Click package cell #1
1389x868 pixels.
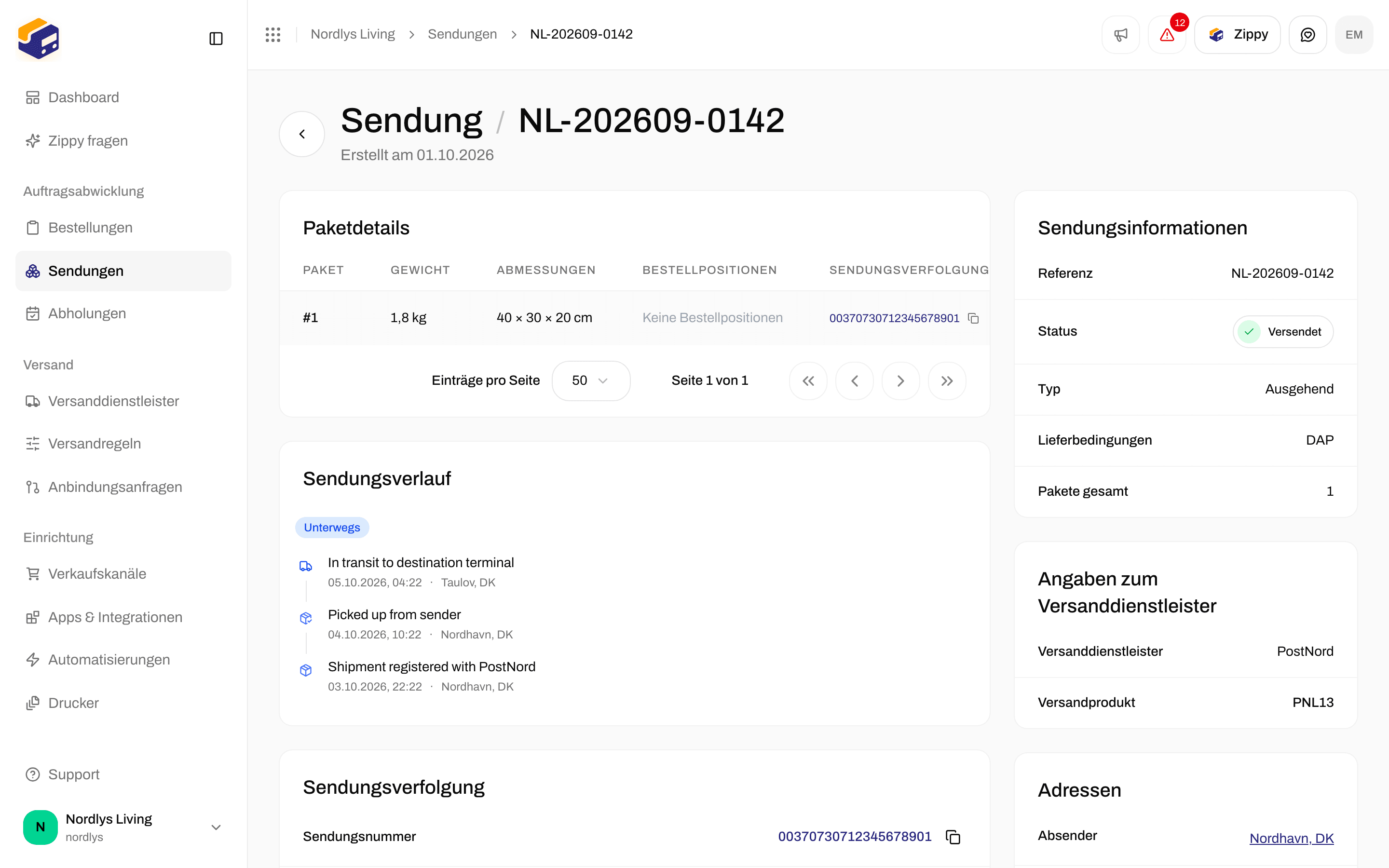point(311,318)
